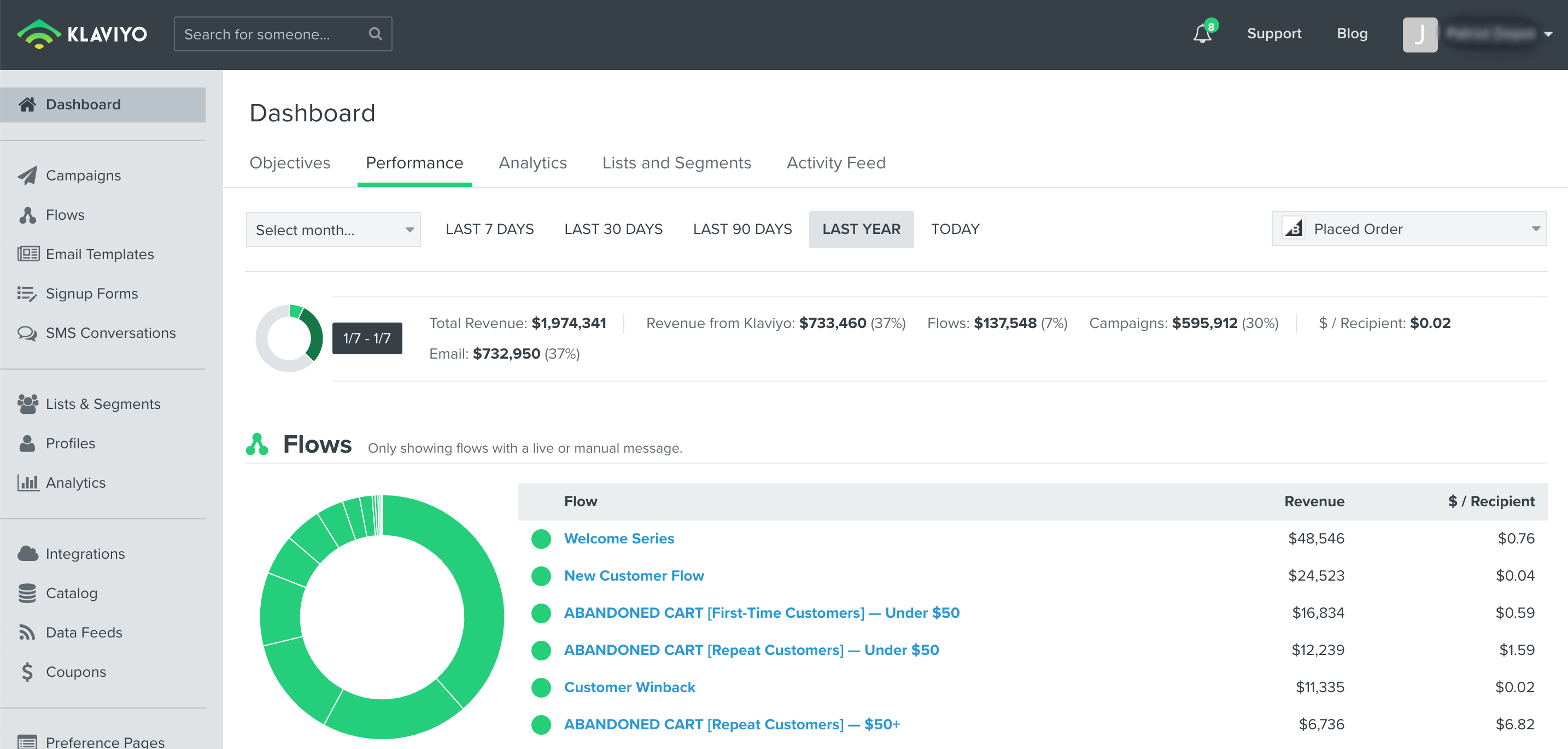Click the Email Templates icon
Screen dimensions: 1568x749
(28, 254)
